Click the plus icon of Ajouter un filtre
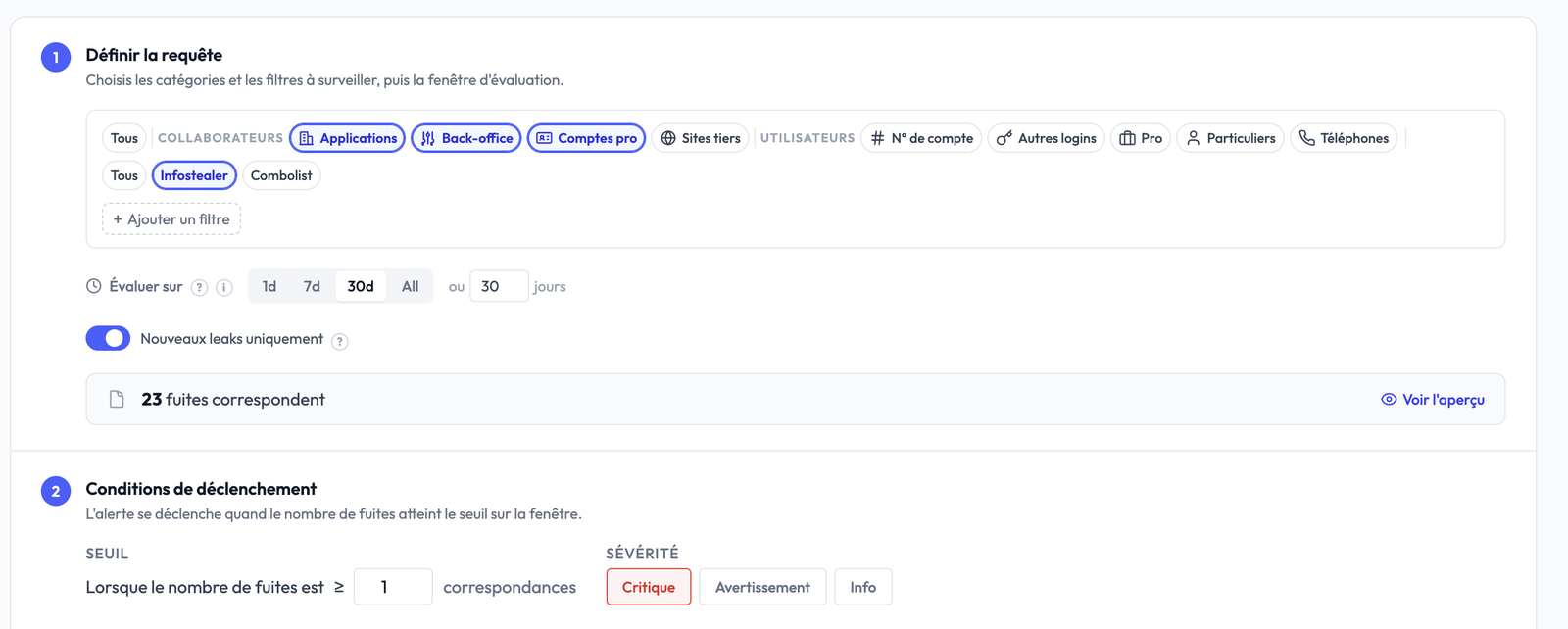The image size is (1568, 629). tap(118, 219)
